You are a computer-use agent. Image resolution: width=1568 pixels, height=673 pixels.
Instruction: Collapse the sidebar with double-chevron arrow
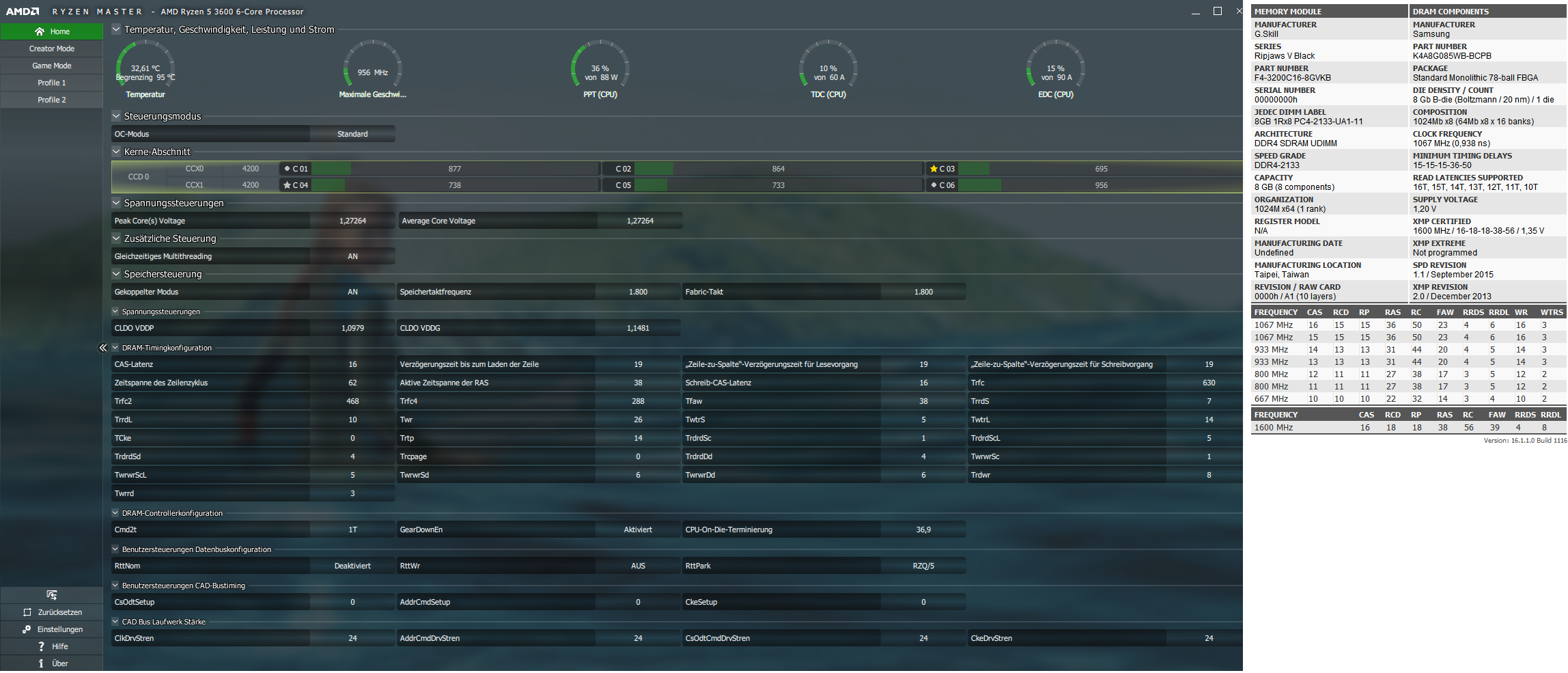tap(103, 348)
